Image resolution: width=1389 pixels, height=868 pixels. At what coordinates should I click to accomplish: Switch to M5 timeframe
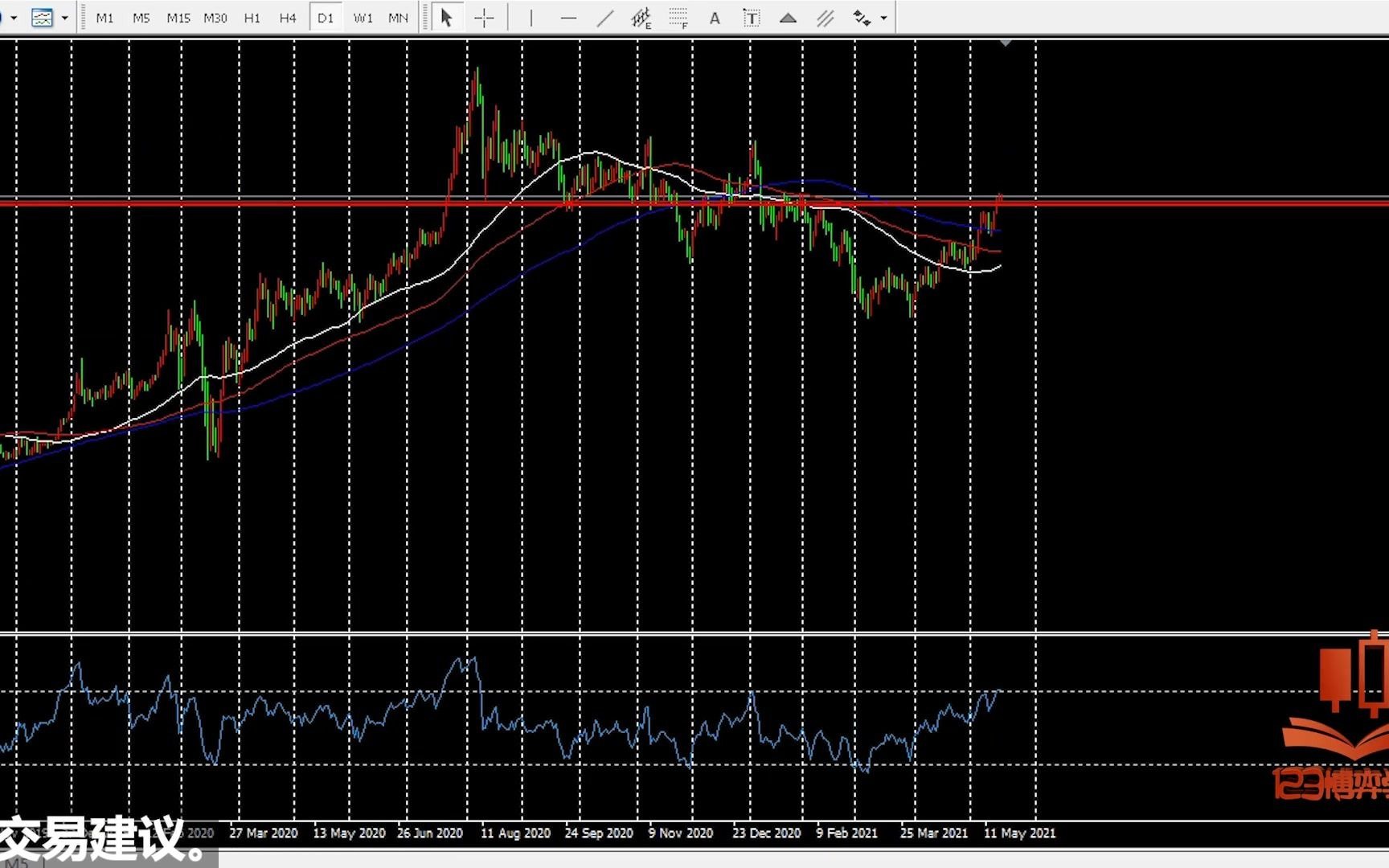[141, 18]
